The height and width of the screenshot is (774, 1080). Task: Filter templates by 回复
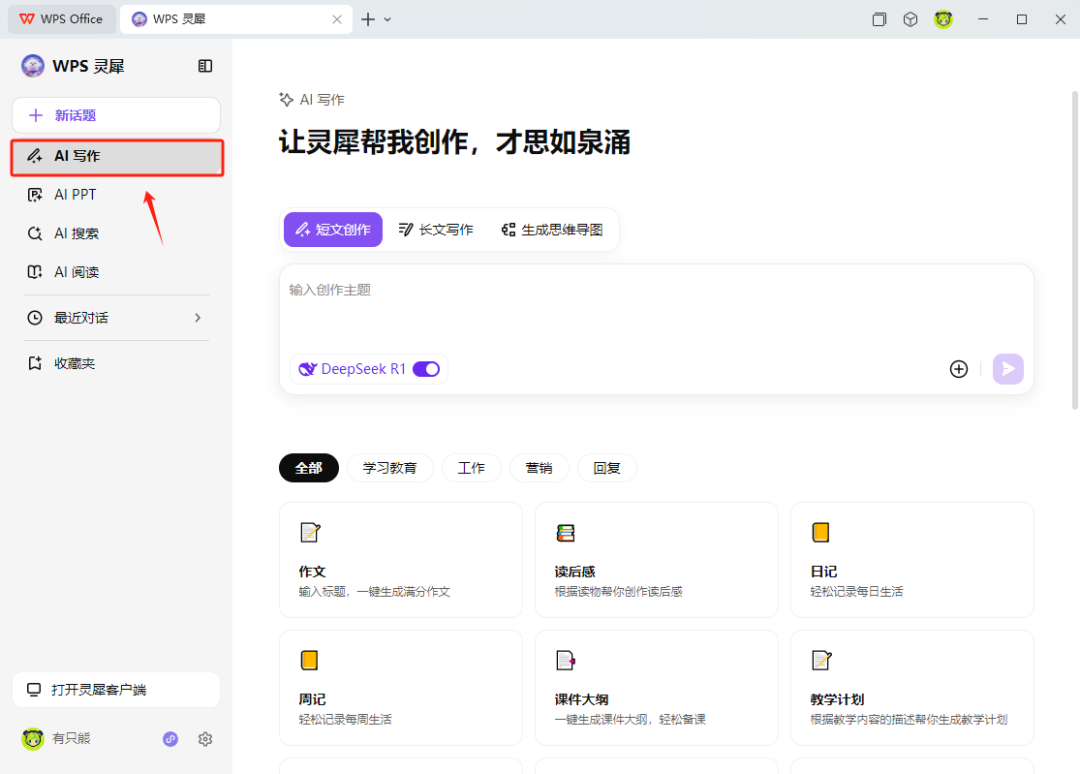coord(607,468)
